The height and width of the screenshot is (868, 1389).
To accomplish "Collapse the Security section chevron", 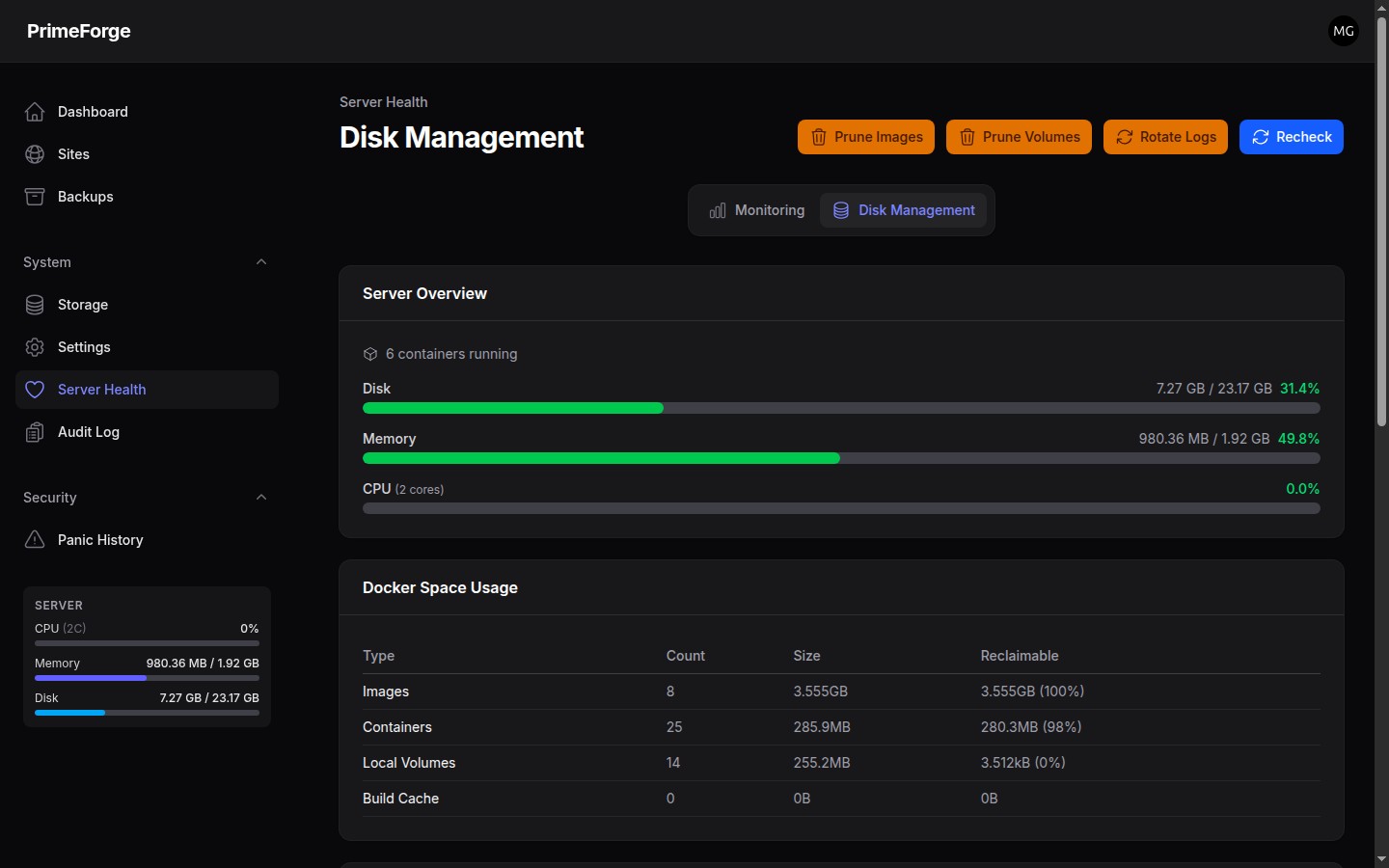I will coord(261,498).
